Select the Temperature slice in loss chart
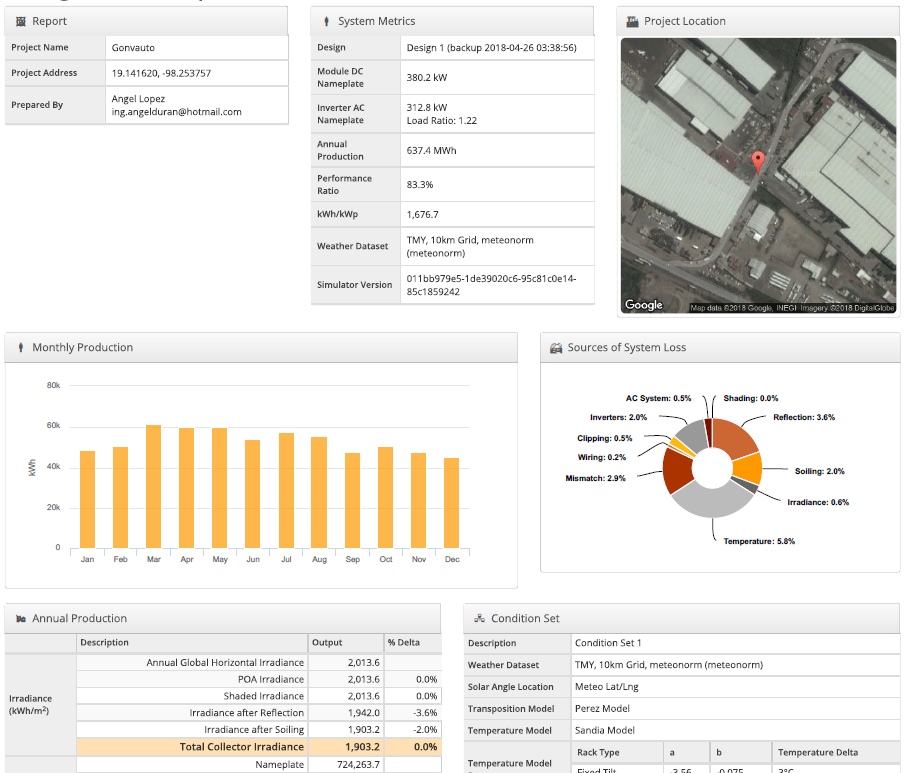The image size is (916, 773). pyautogui.click(x=713, y=500)
